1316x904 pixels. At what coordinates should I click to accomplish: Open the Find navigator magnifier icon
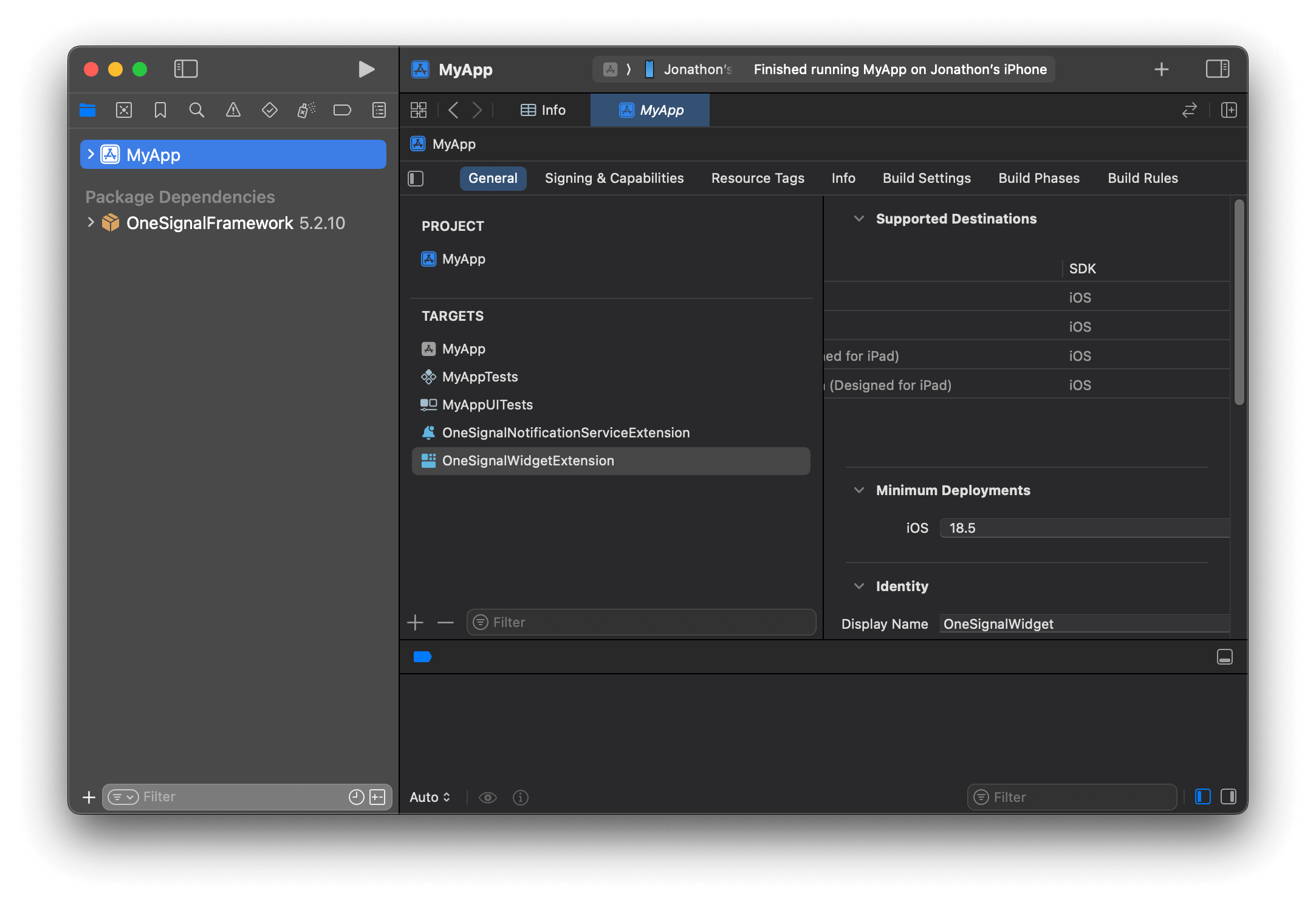[x=196, y=110]
